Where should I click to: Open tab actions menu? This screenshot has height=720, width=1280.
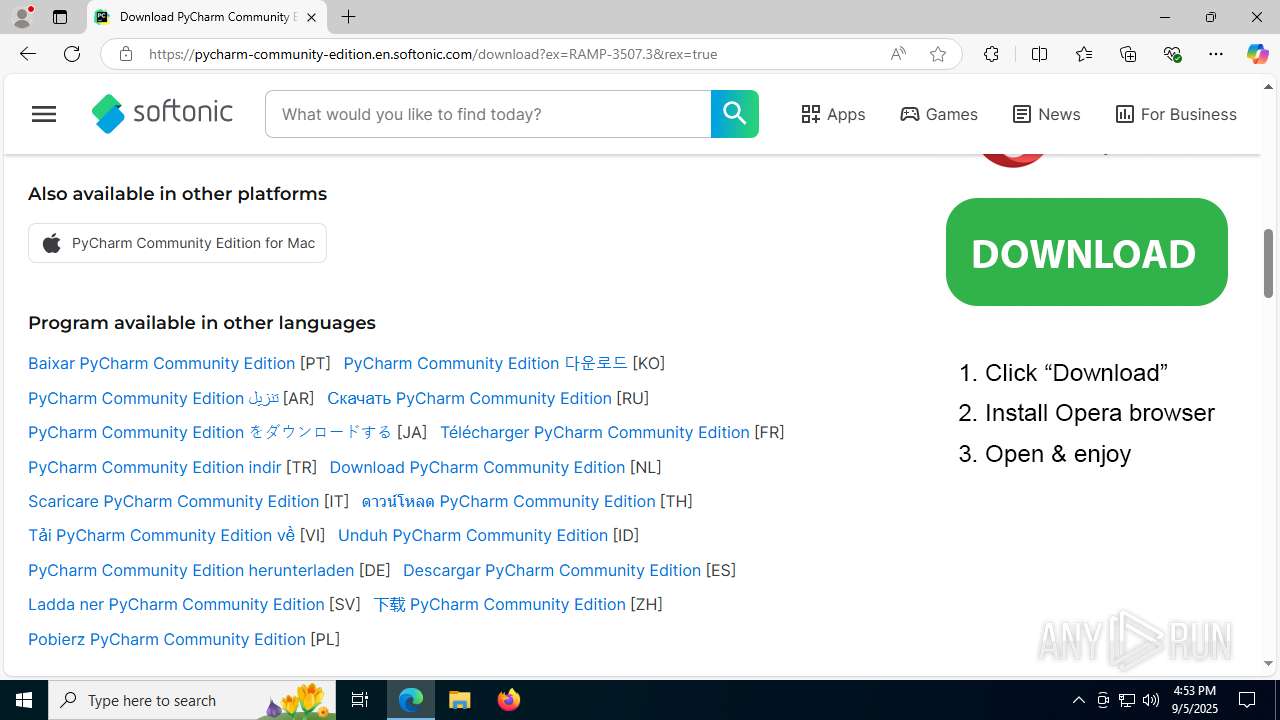click(x=60, y=17)
